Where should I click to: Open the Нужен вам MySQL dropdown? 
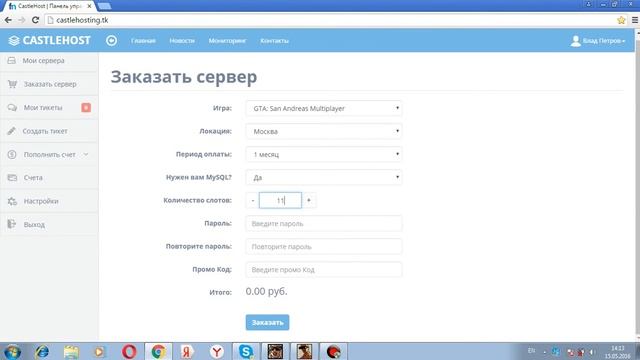[324, 178]
